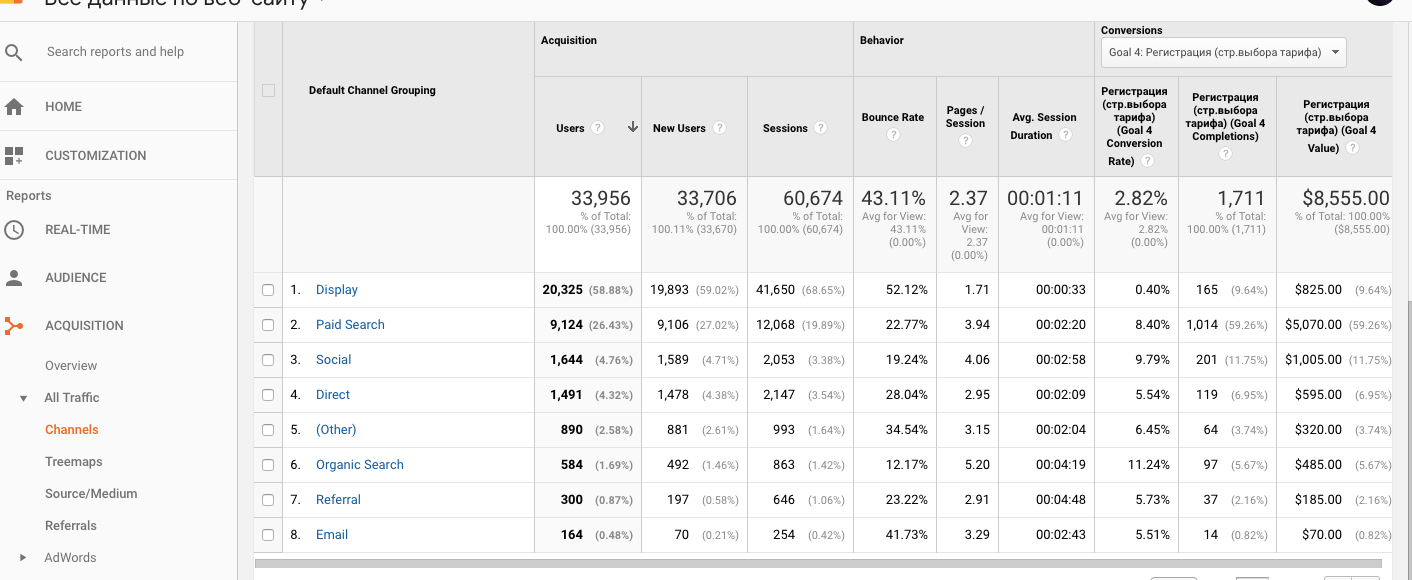1412x580 pixels.
Task: Click the Audience person icon
Action: pyautogui.click(x=14, y=278)
